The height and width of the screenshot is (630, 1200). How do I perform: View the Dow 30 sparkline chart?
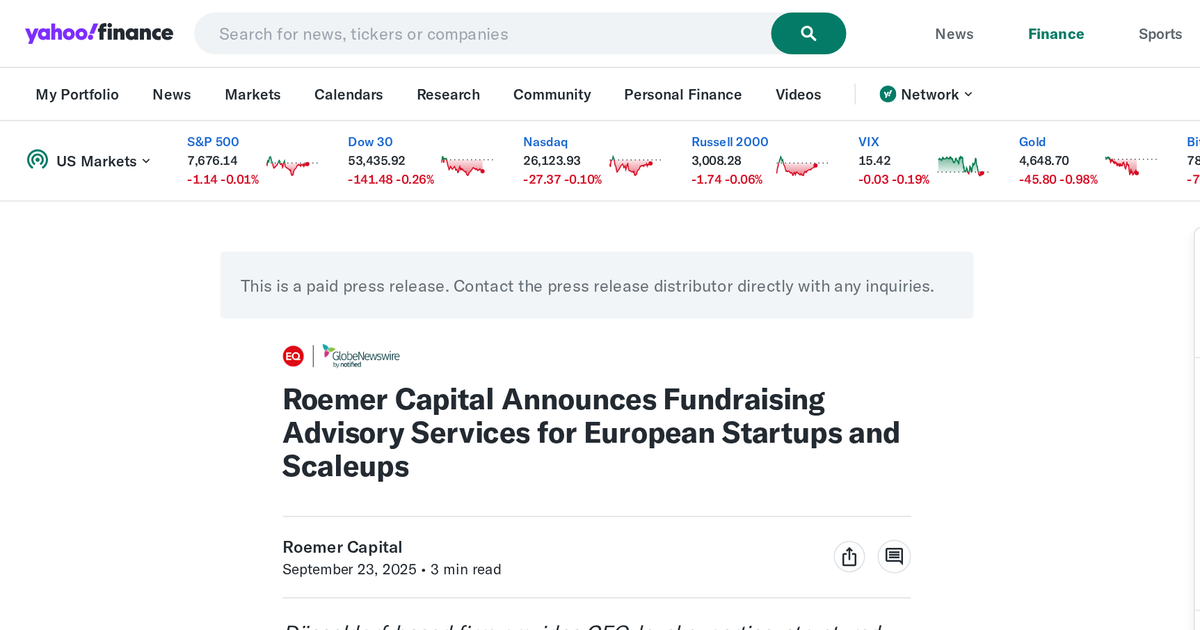[468, 164]
